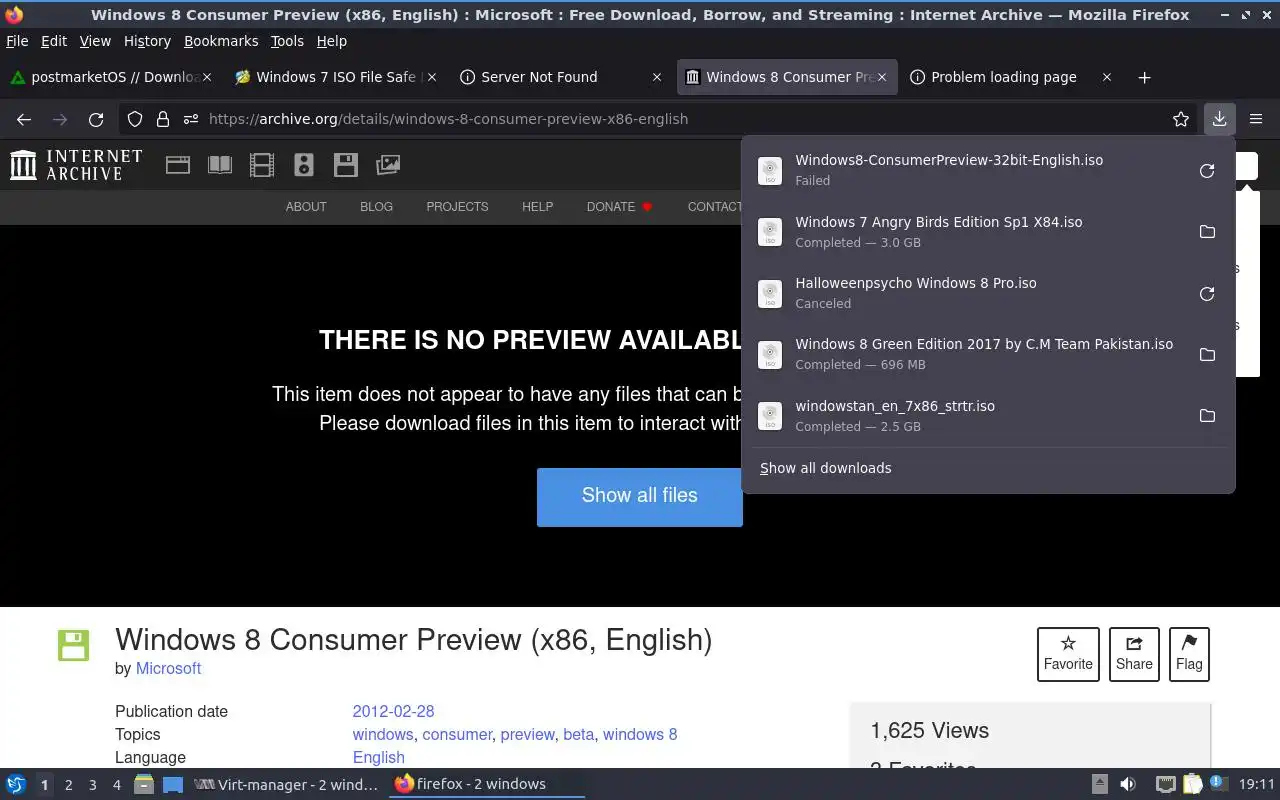Open the clock showing 19:11

click(1257, 785)
